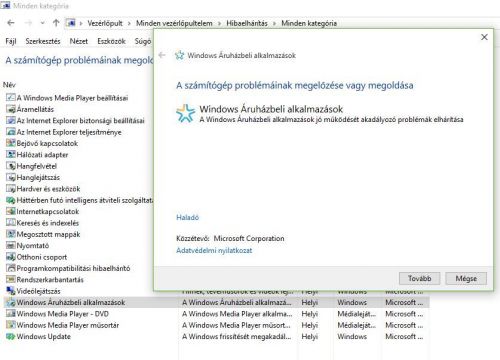Click the Hálózati adapter icon

[11, 154]
